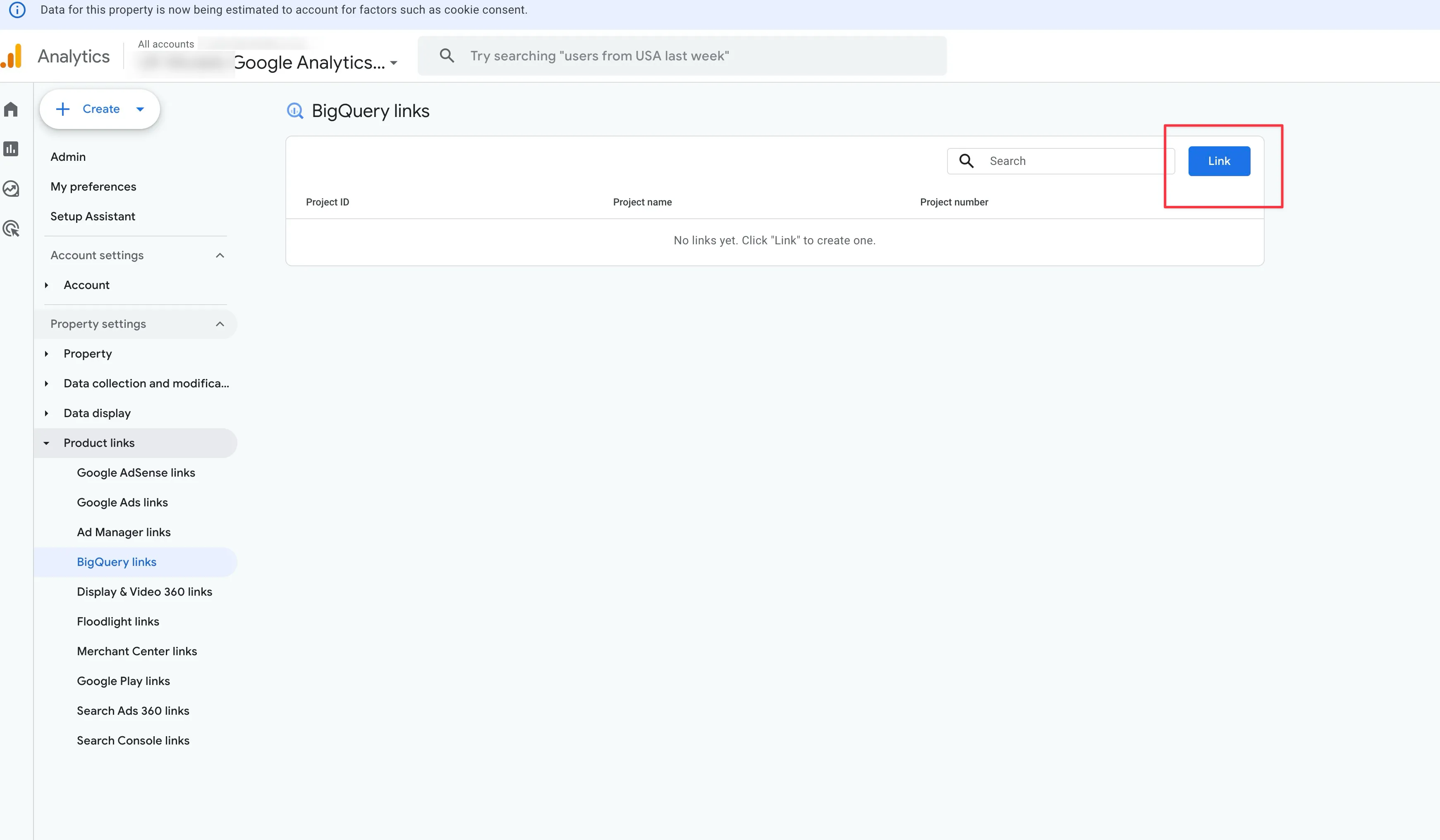Screen dimensions: 1440x840
Task: Collapse the Account settings section
Action: click(220, 255)
